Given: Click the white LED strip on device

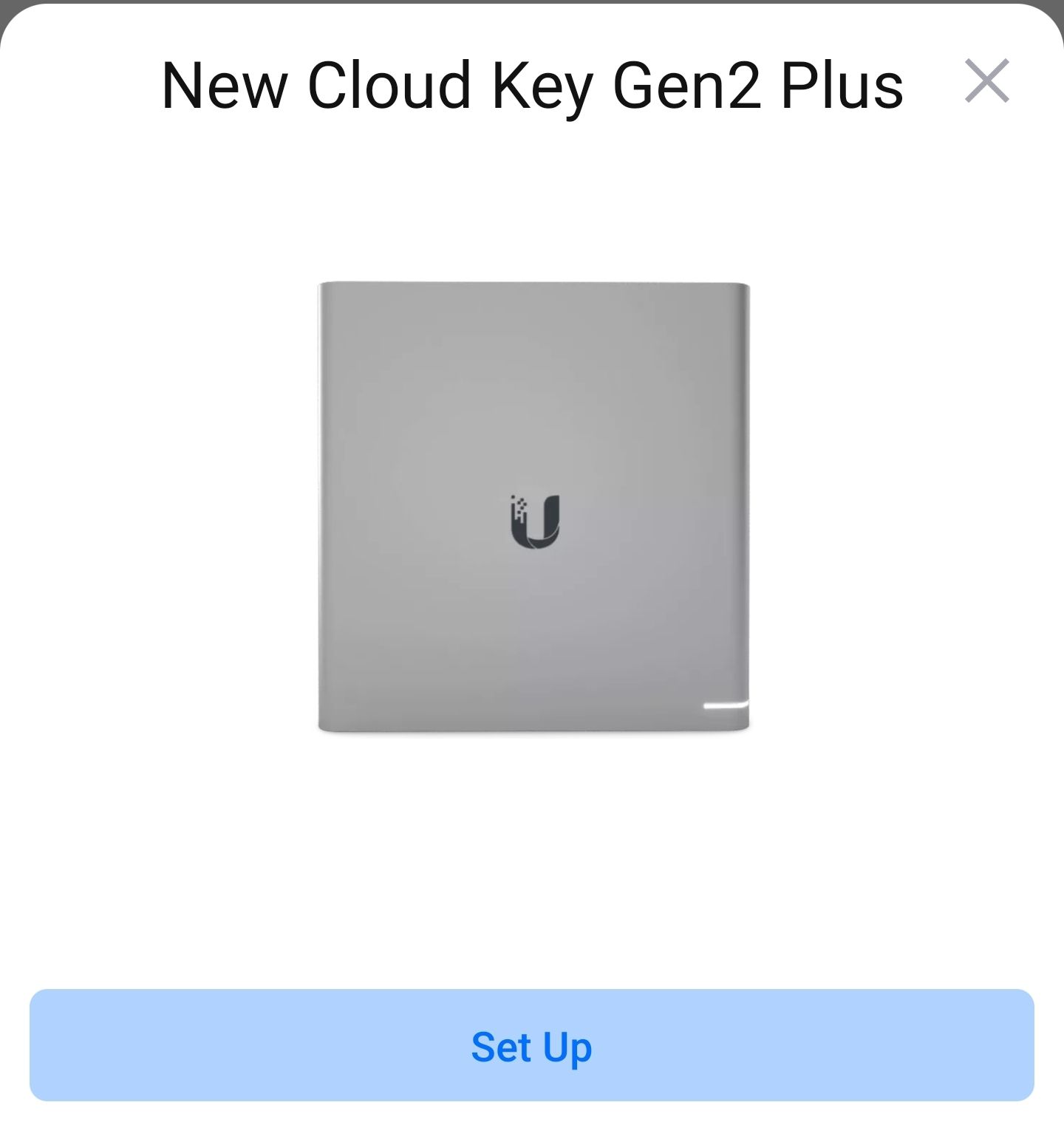Looking at the screenshot, I should tap(726, 706).
